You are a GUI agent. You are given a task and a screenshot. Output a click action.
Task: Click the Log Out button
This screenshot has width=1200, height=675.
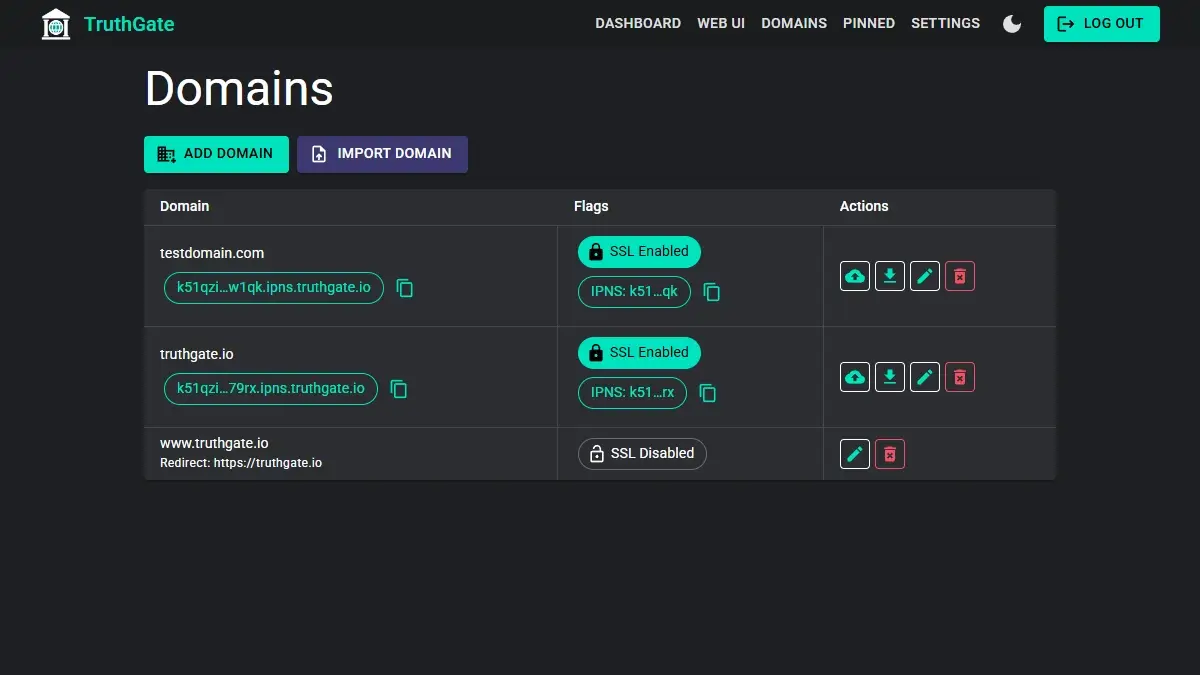(x=1102, y=24)
